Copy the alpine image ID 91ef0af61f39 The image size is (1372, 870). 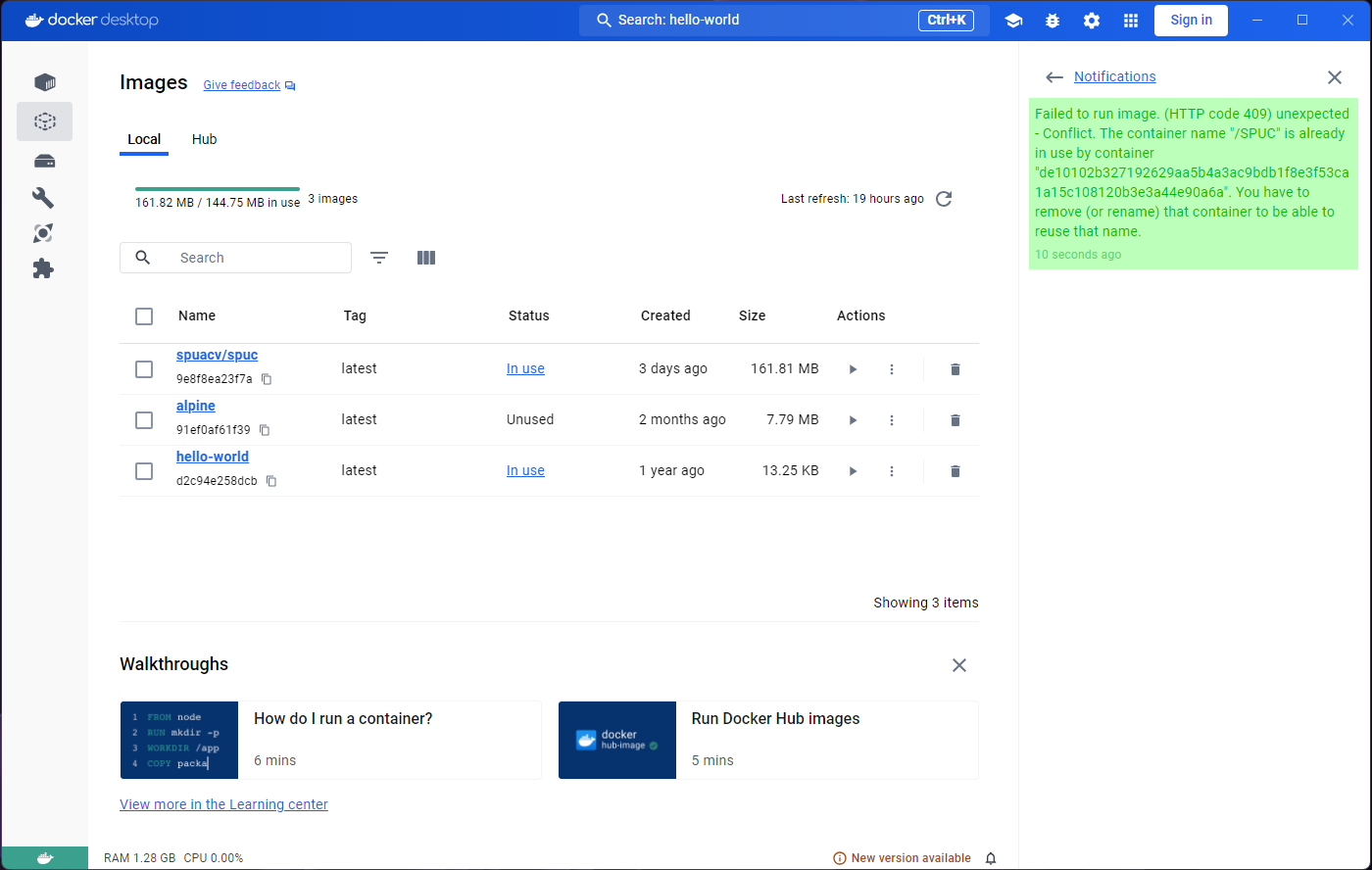point(265,430)
